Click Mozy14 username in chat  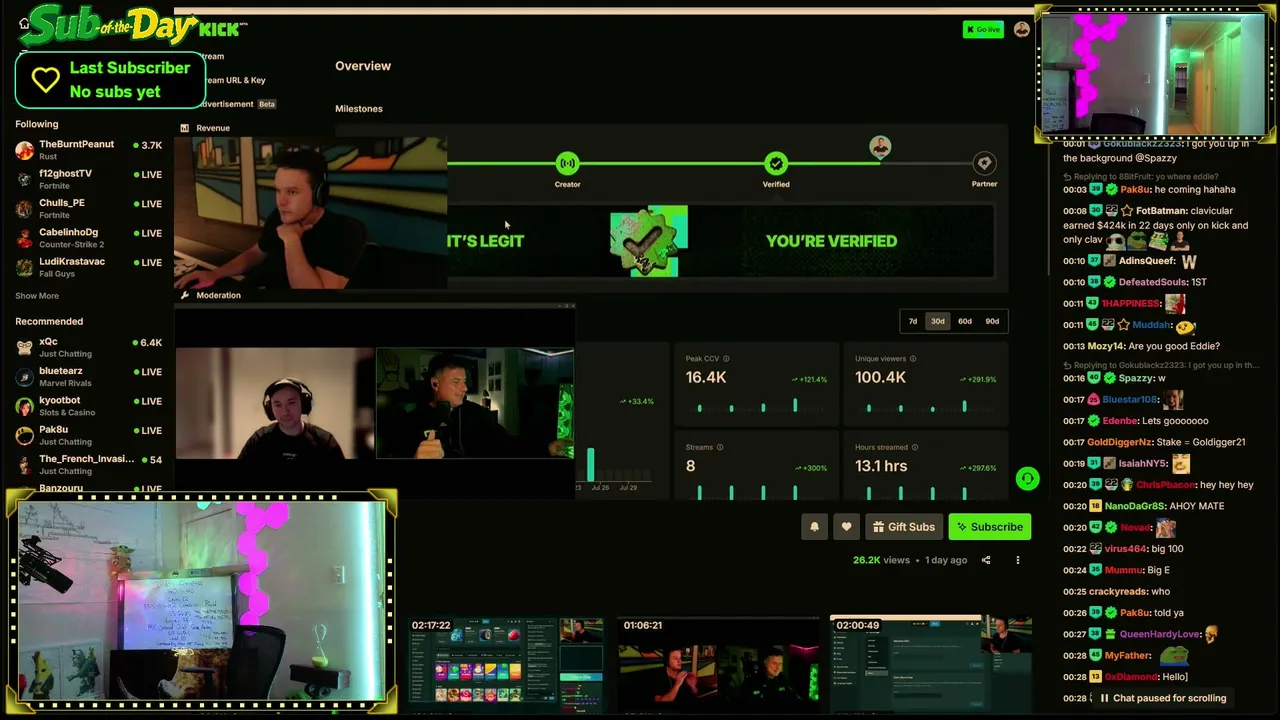coord(1104,346)
